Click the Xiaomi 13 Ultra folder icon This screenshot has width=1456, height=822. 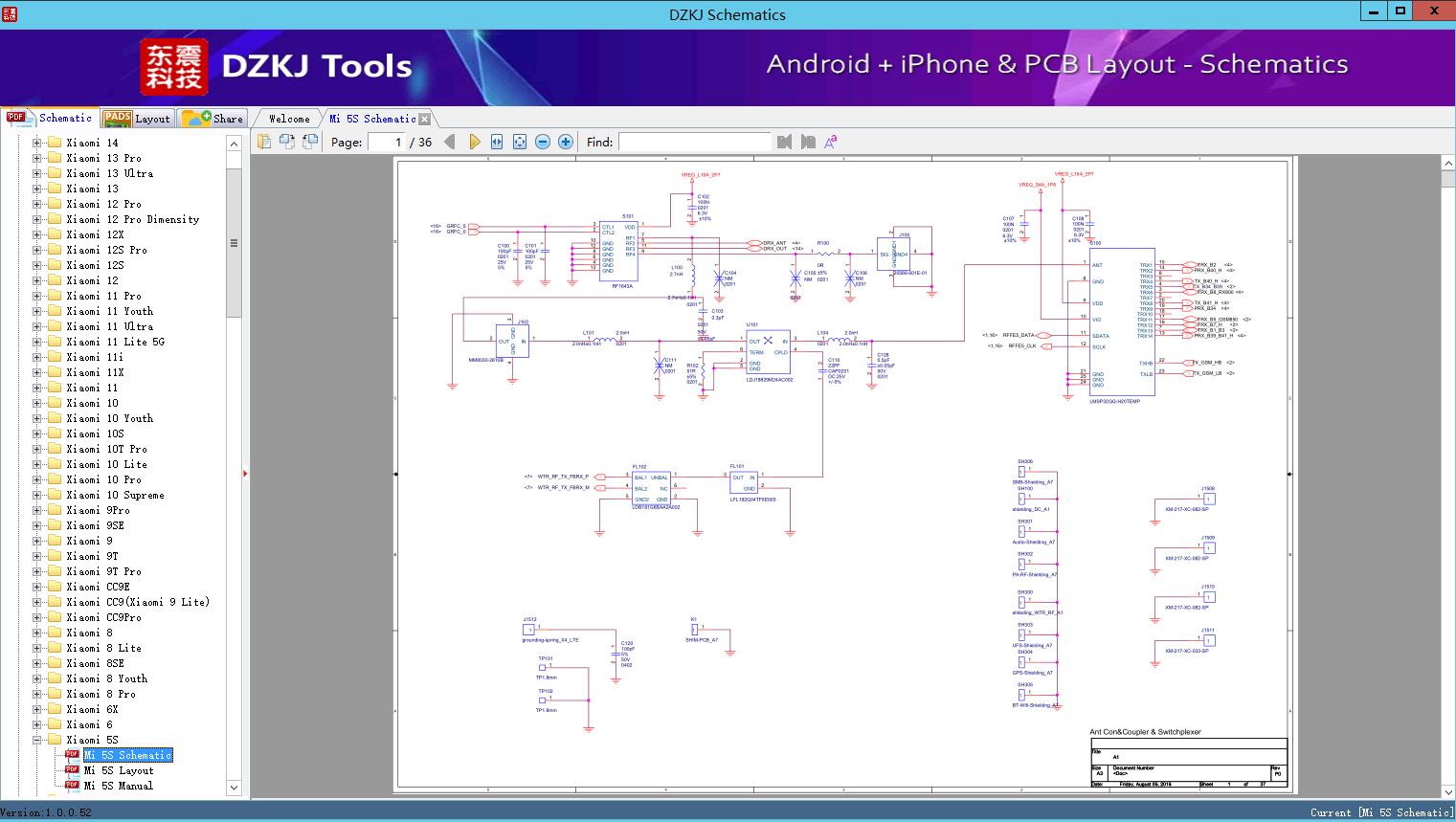coord(55,173)
